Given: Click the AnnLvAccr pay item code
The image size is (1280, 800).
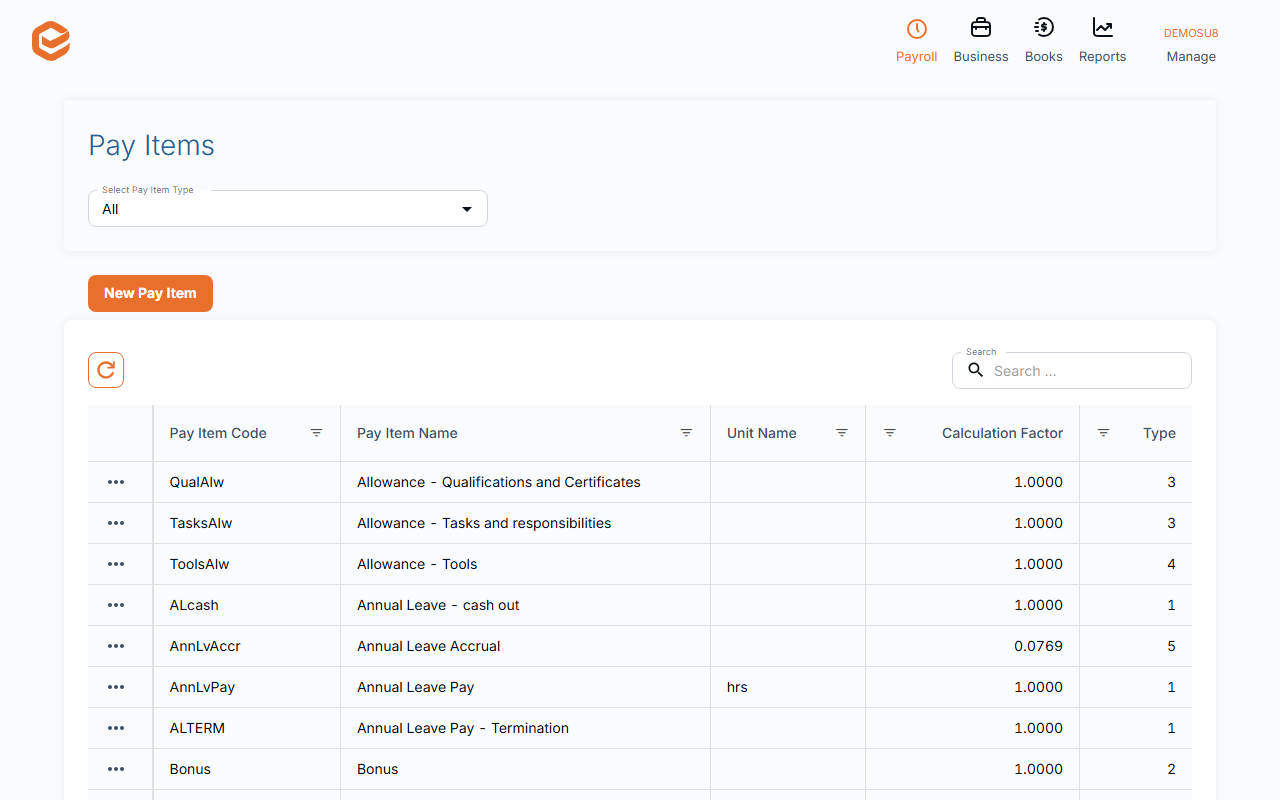Looking at the screenshot, I should point(205,646).
